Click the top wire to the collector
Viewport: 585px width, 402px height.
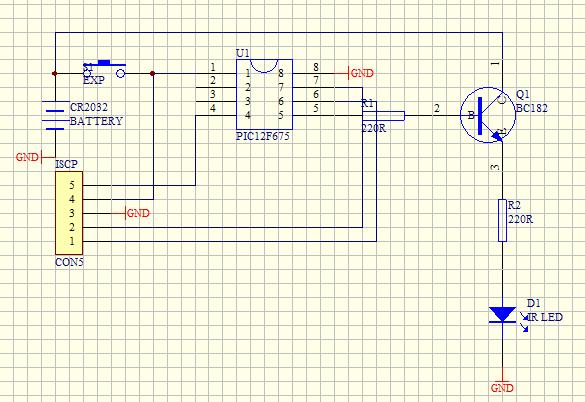point(279,32)
